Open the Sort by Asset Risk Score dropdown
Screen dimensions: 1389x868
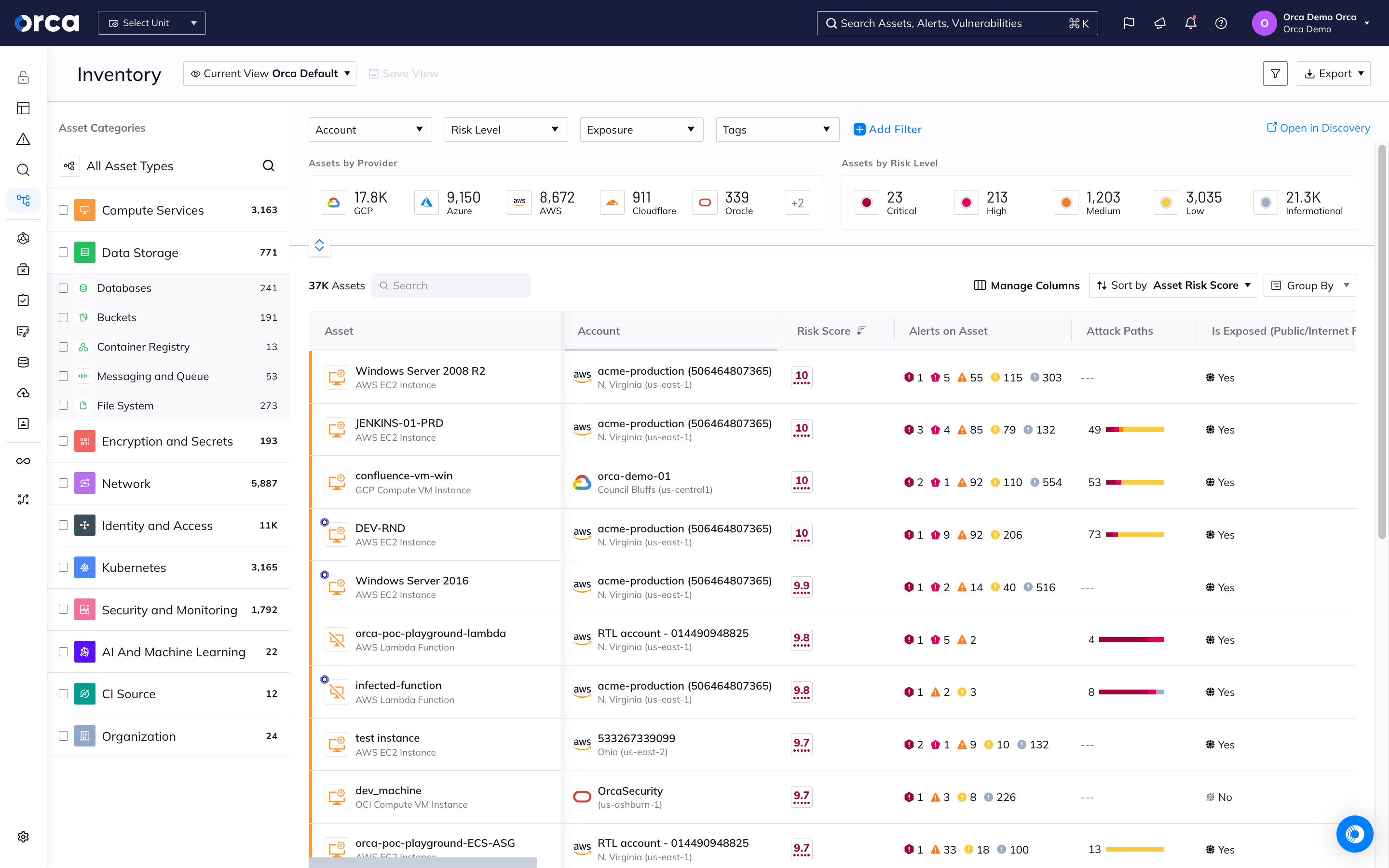1172,285
